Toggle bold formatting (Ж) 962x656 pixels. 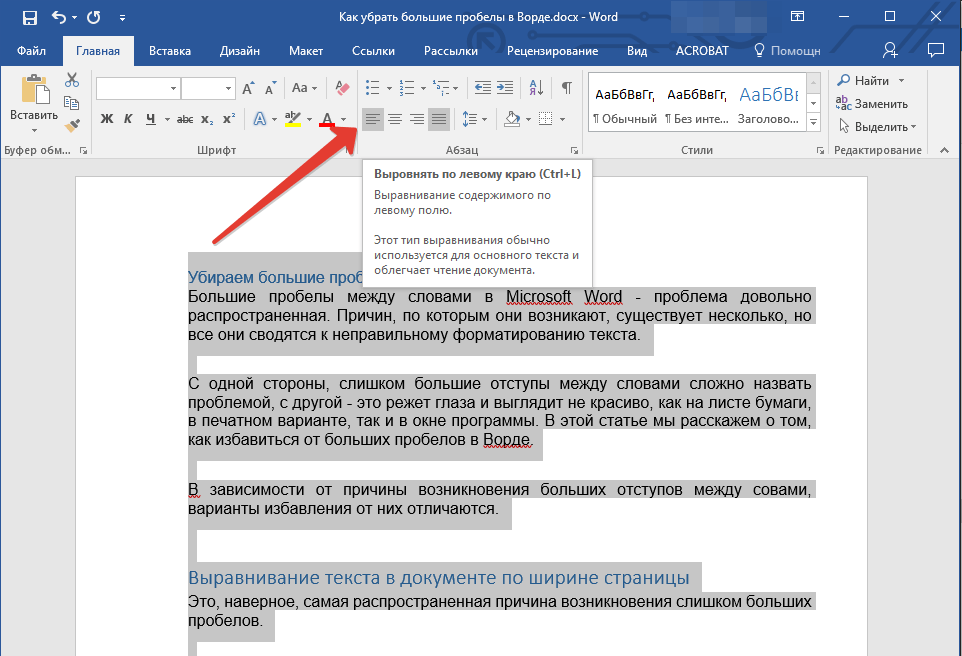click(107, 120)
